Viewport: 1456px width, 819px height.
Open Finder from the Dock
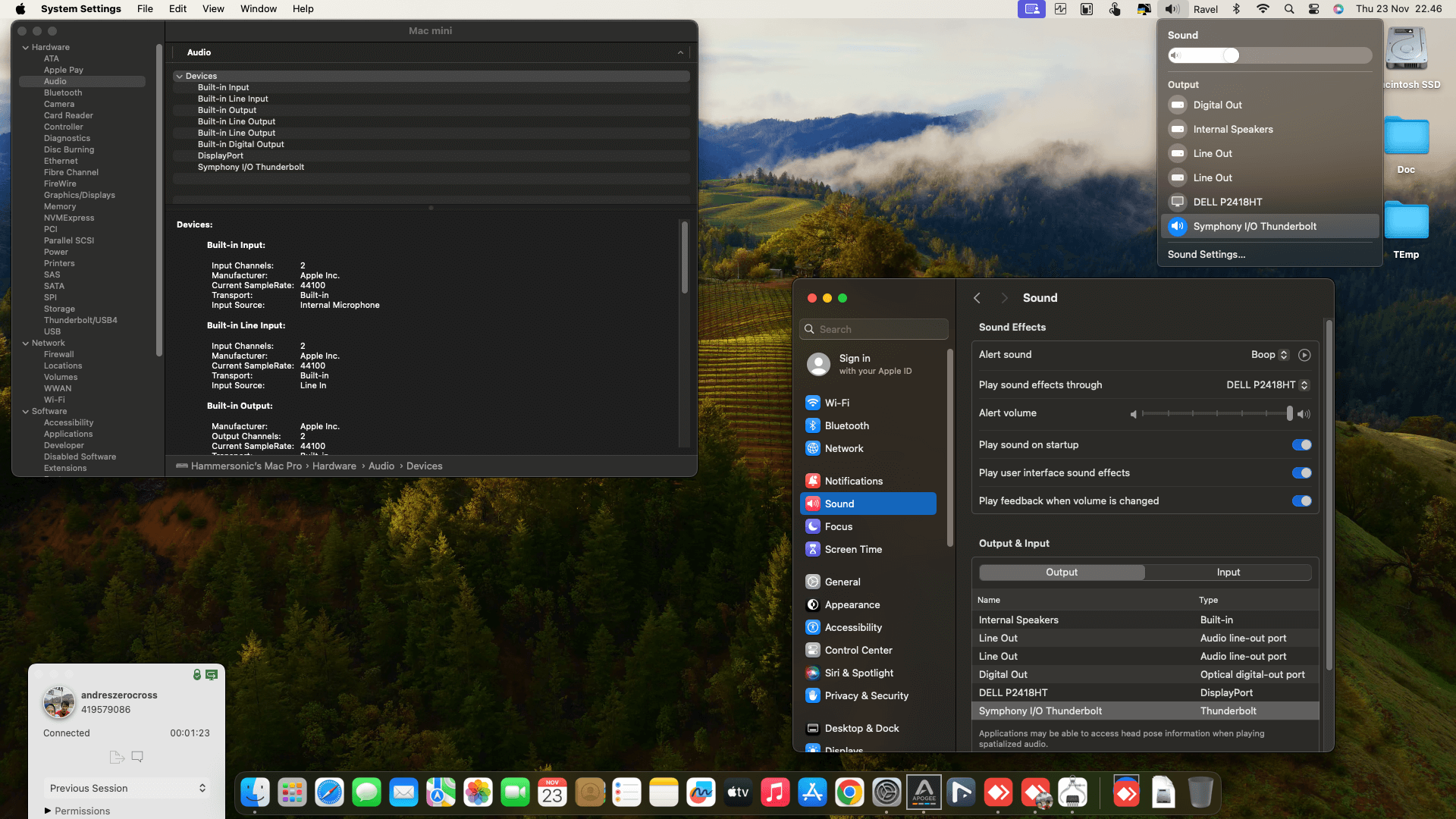255,793
